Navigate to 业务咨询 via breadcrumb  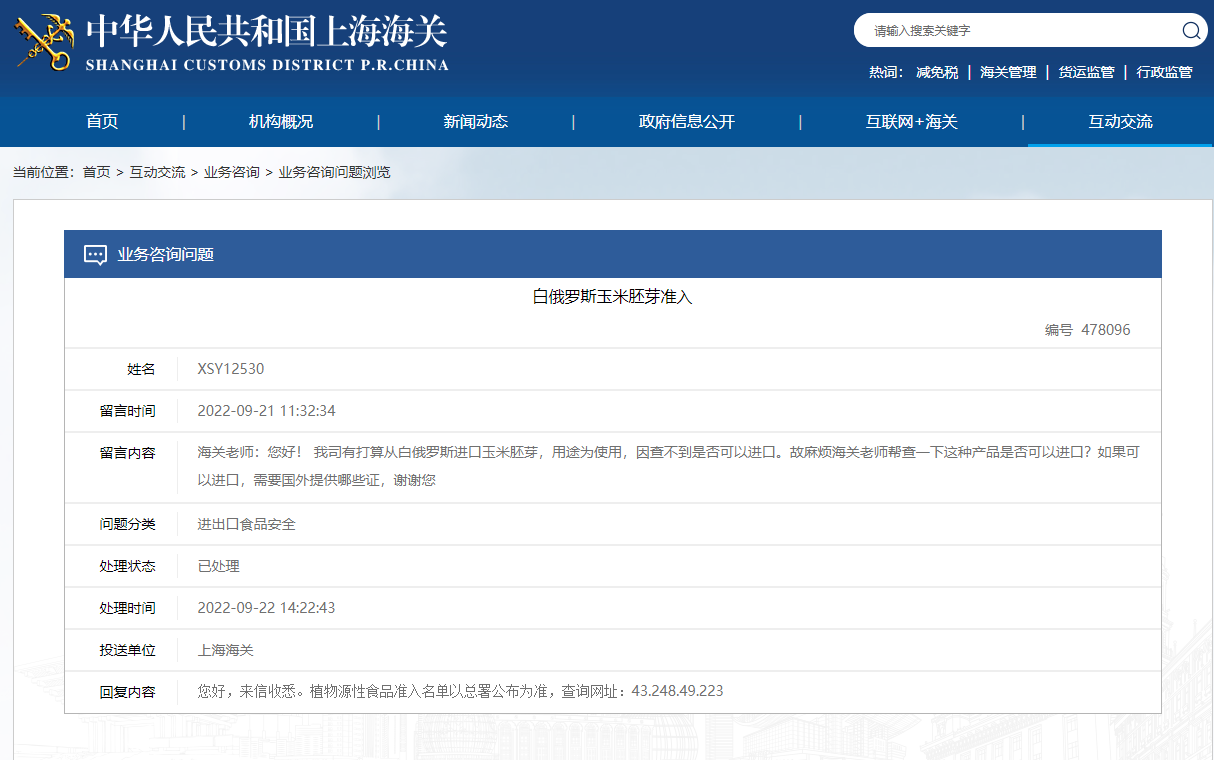point(232,172)
